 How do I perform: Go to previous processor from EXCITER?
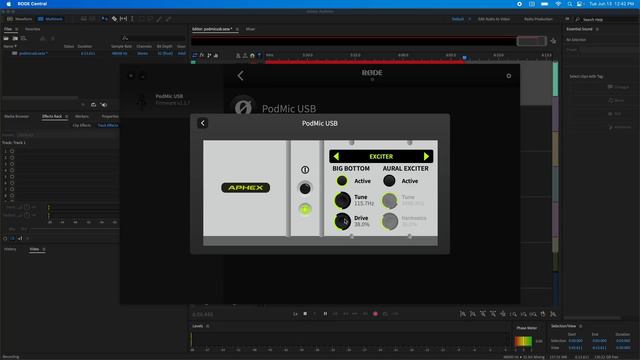(x=336, y=156)
